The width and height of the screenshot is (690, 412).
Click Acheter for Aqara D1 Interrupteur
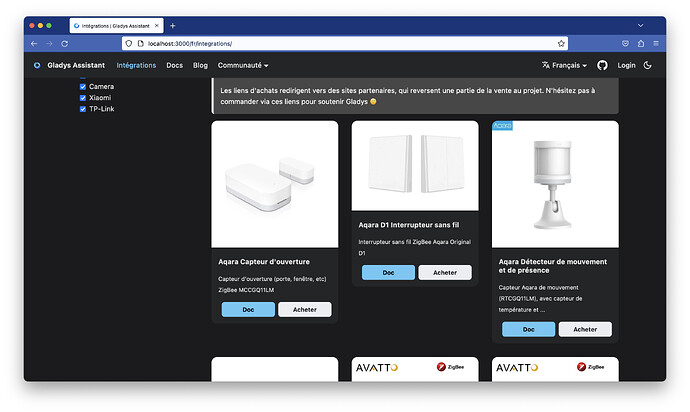tap(444, 272)
